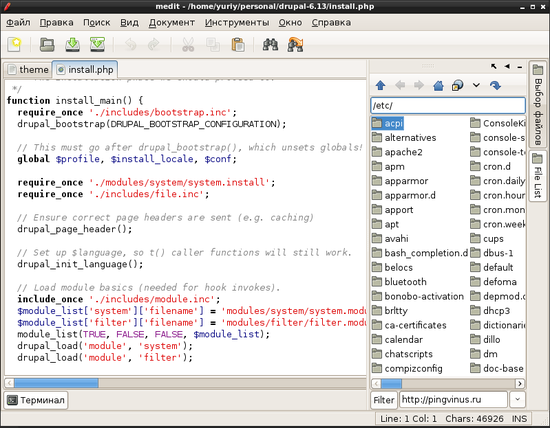Open Find with the binoculars icon
The image size is (550, 428).
coord(270,45)
